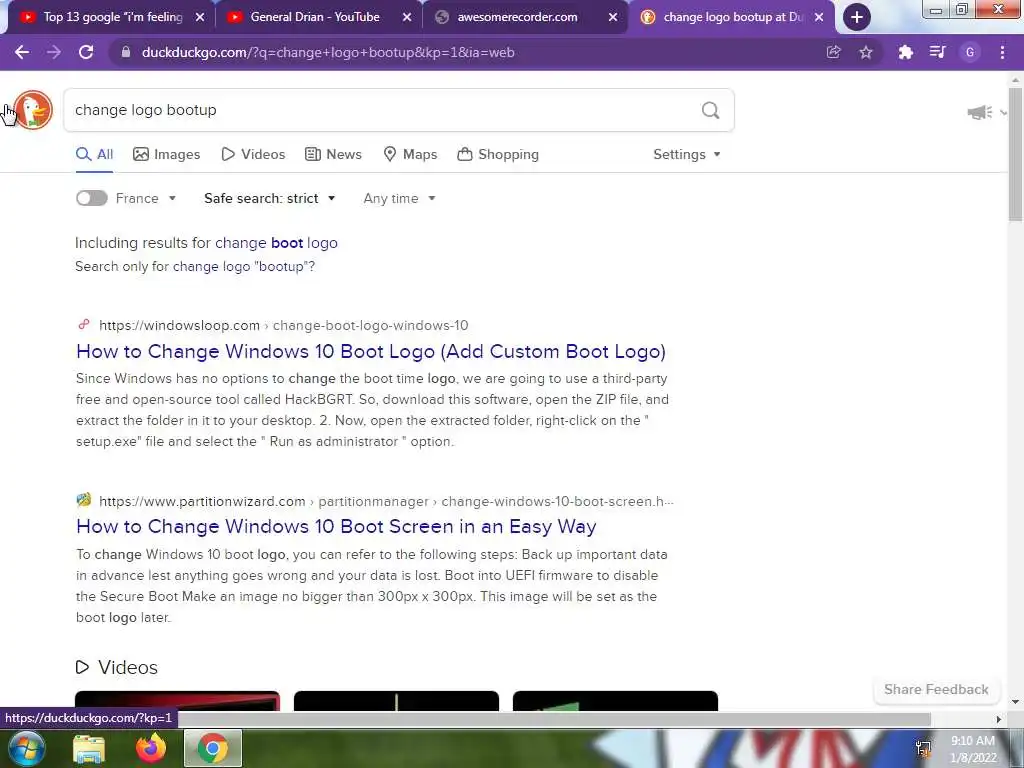The height and width of the screenshot is (768, 1024).
Task: Click the system tray action icon
Action: click(923, 748)
